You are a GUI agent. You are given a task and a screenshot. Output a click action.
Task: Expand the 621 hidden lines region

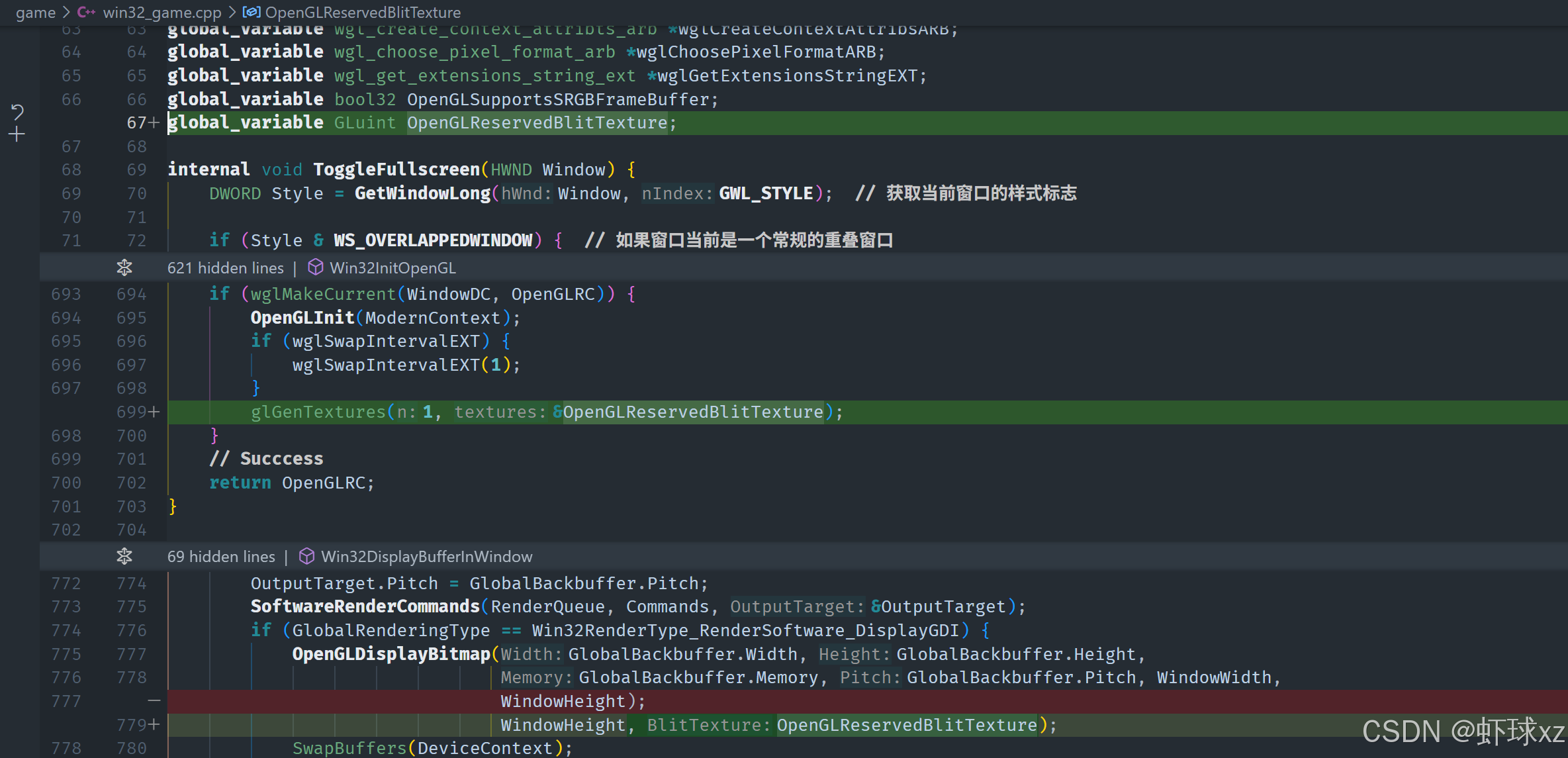tap(124, 267)
